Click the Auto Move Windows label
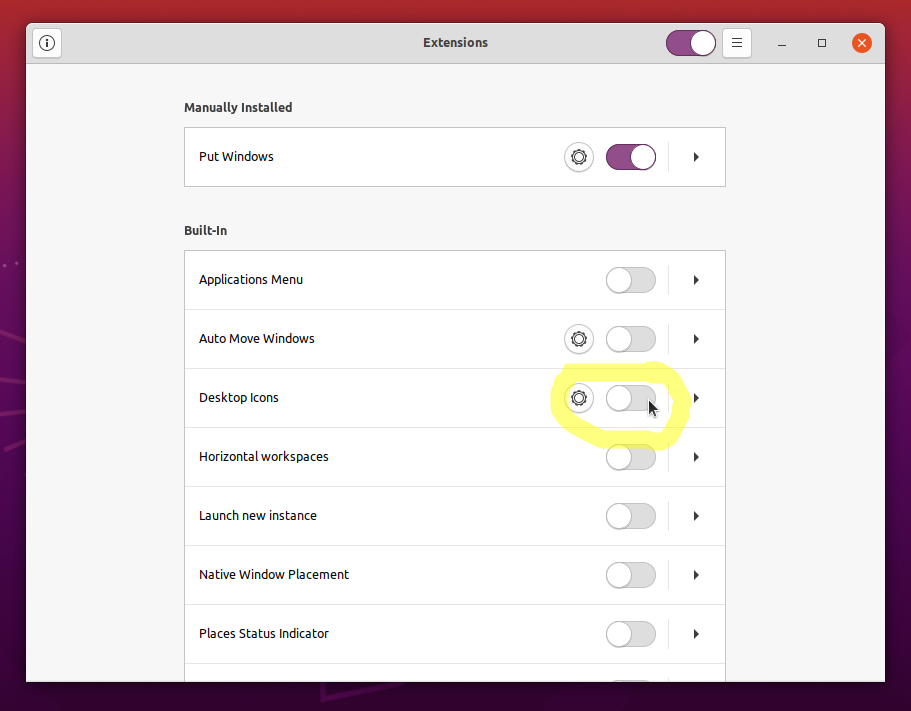The width and height of the screenshot is (911, 711). tap(256, 339)
